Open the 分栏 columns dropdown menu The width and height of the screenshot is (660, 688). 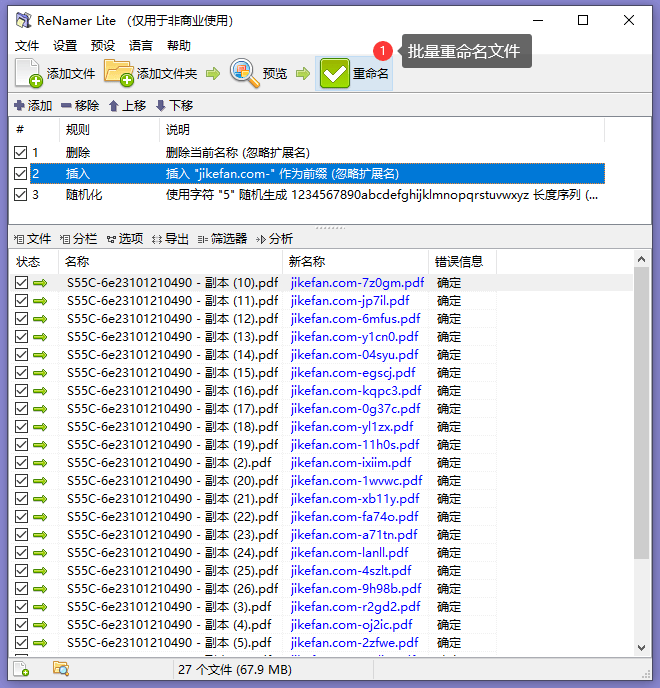pos(78,239)
